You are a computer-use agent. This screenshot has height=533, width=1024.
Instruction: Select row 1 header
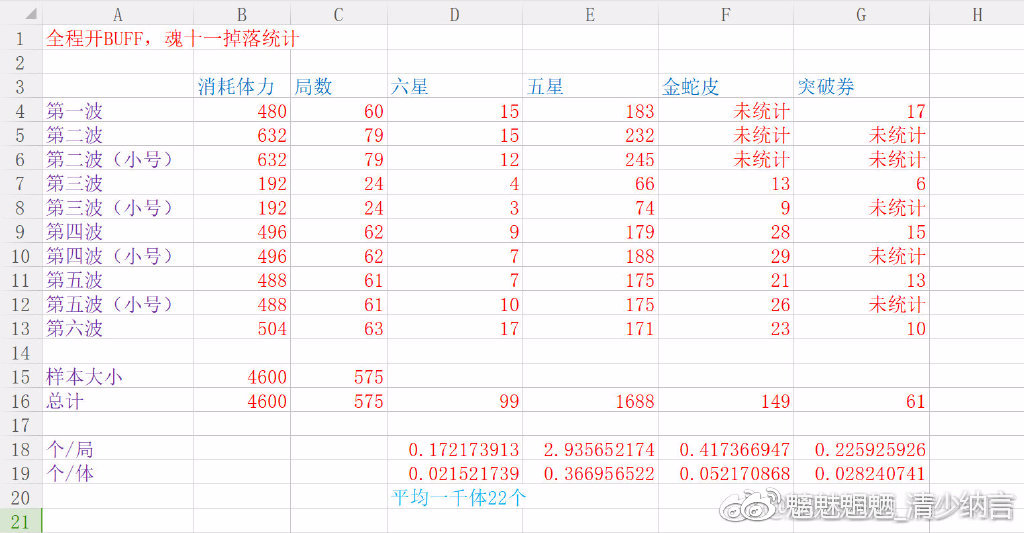point(20,39)
